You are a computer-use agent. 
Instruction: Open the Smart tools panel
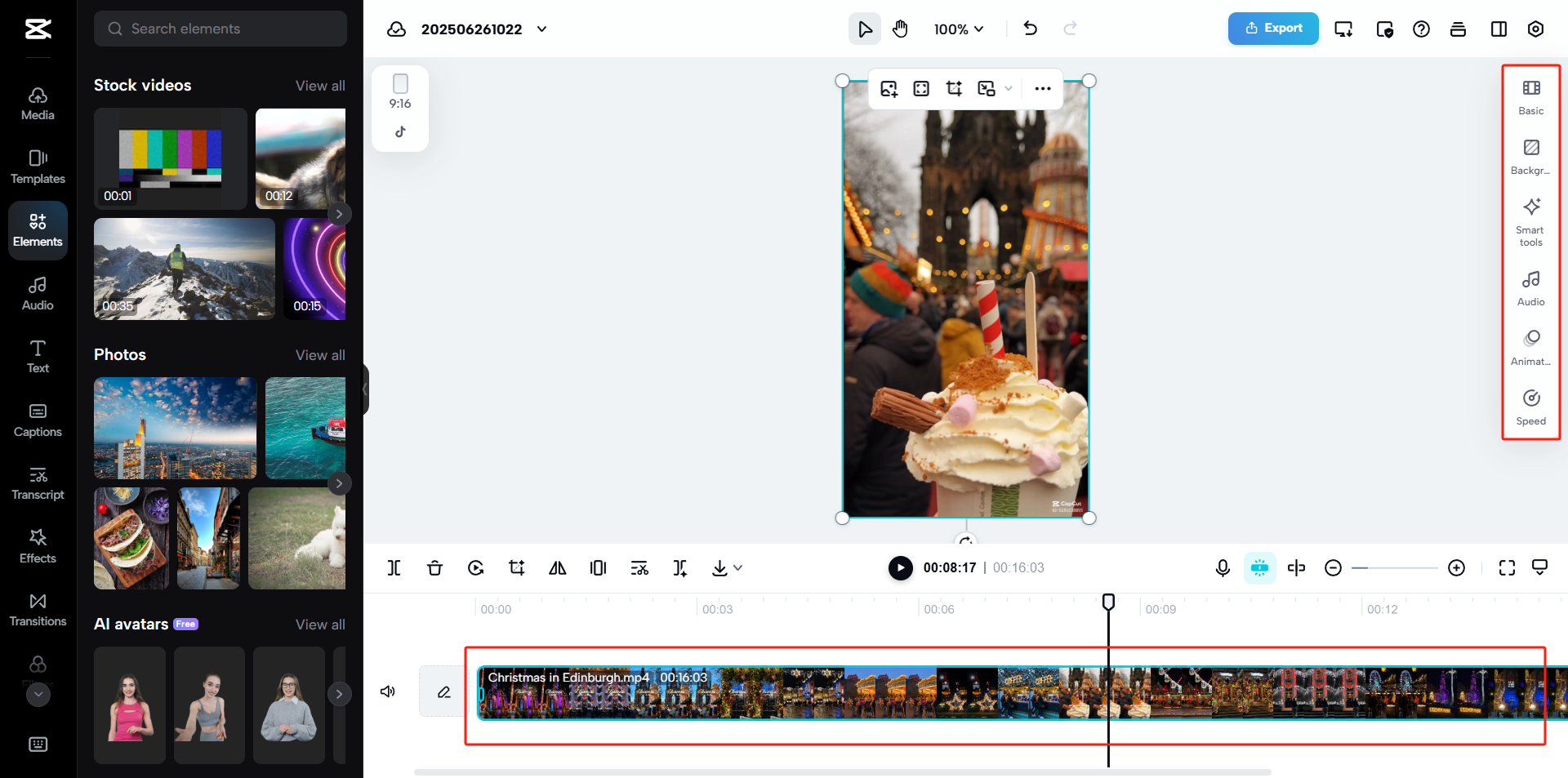pyautogui.click(x=1531, y=220)
